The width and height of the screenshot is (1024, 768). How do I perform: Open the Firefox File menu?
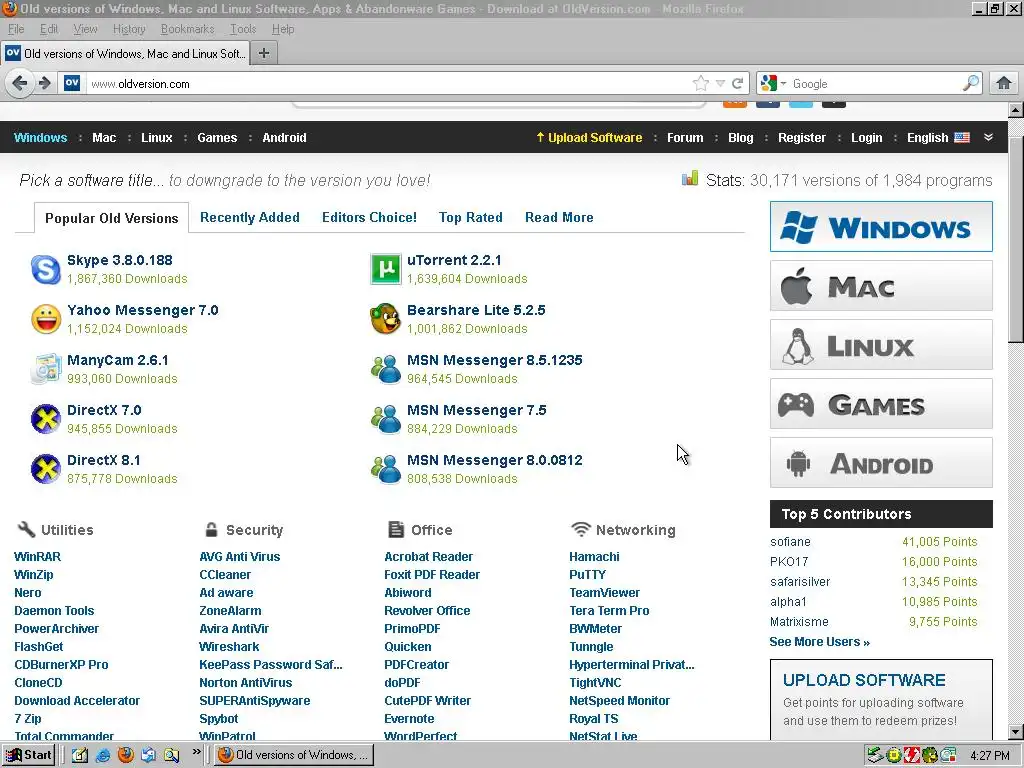[16, 29]
